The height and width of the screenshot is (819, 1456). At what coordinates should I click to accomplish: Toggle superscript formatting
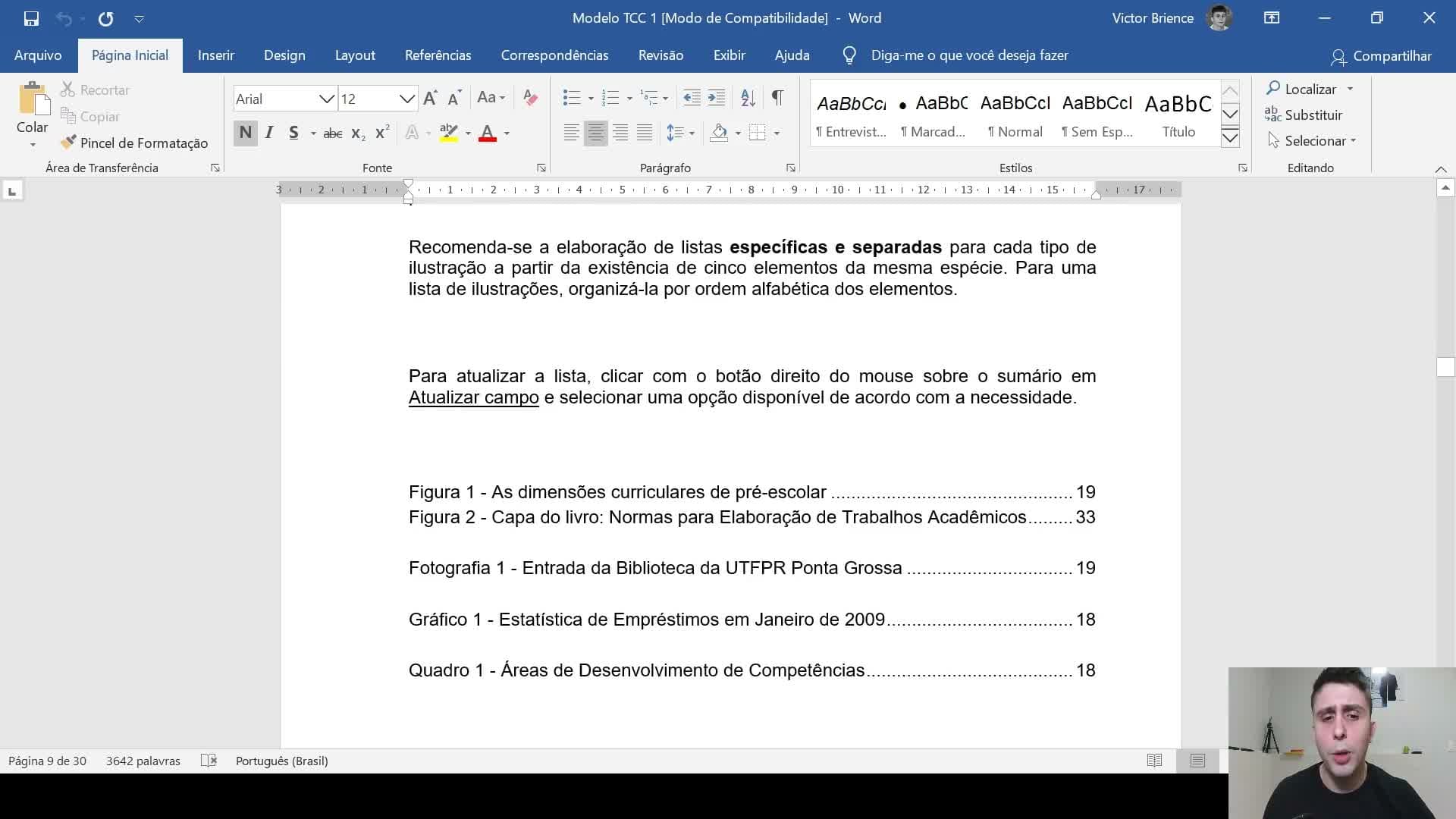(382, 132)
